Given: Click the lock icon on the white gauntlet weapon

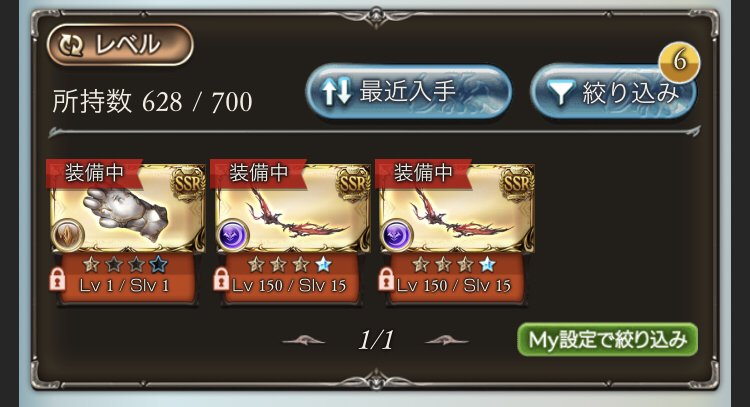Looking at the screenshot, I should pos(57,279).
